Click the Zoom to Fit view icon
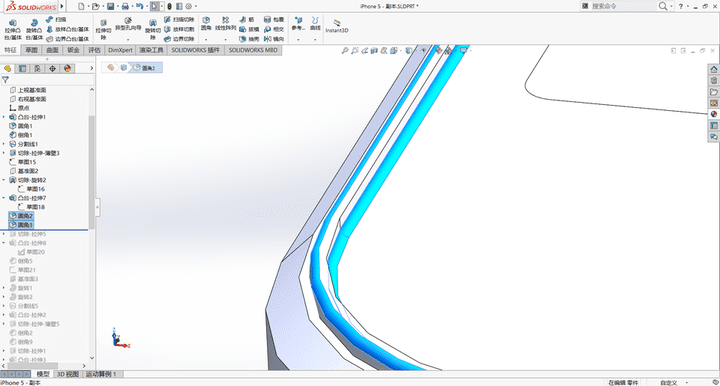This screenshot has height=386, width=720. point(345,50)
